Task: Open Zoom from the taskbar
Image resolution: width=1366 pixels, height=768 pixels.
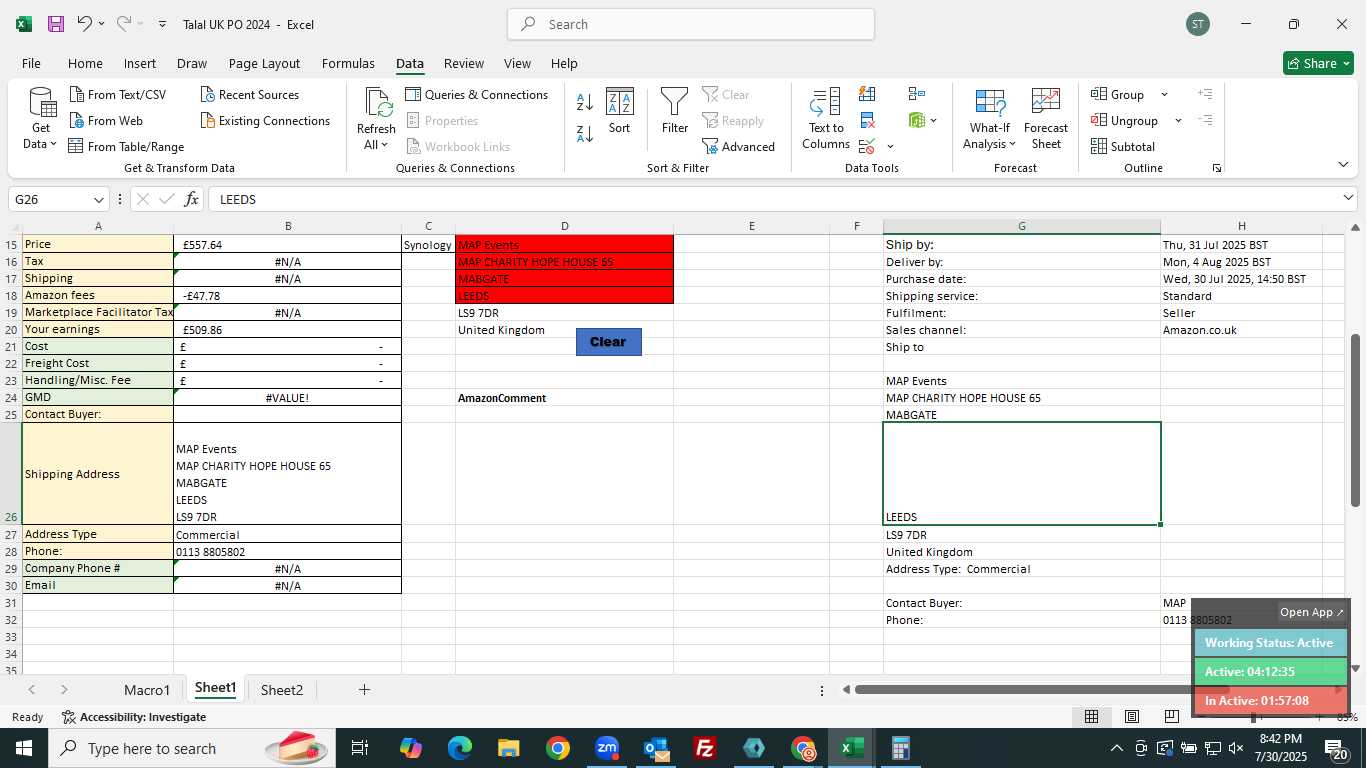Action: tap(607, 748)
